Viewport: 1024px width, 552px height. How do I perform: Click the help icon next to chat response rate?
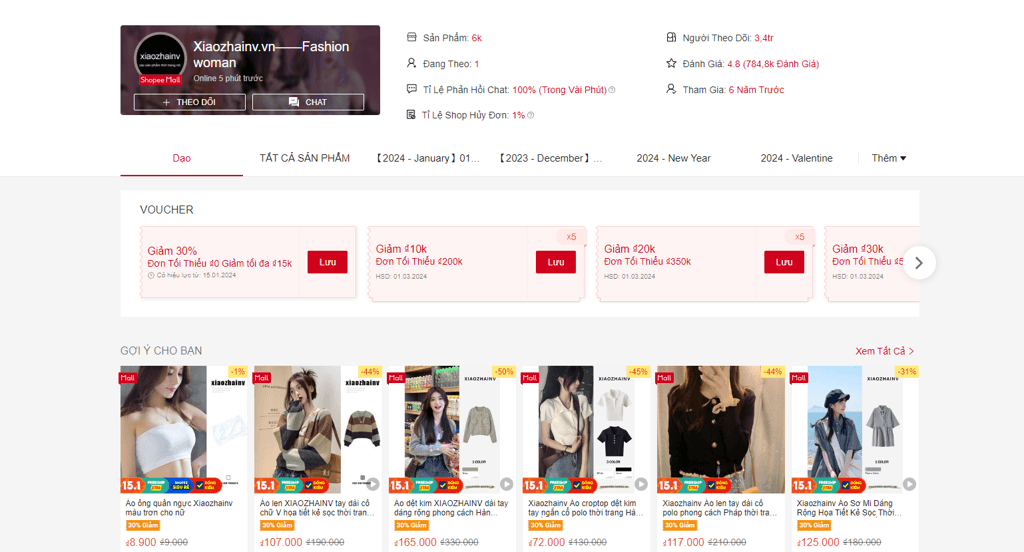612,90
